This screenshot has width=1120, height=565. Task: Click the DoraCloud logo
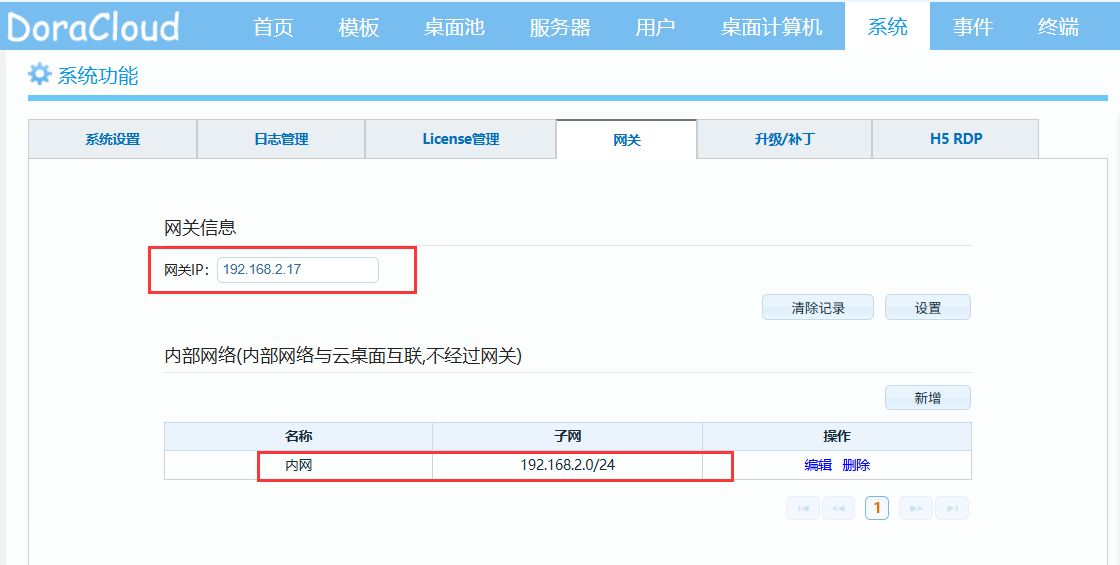94,26
